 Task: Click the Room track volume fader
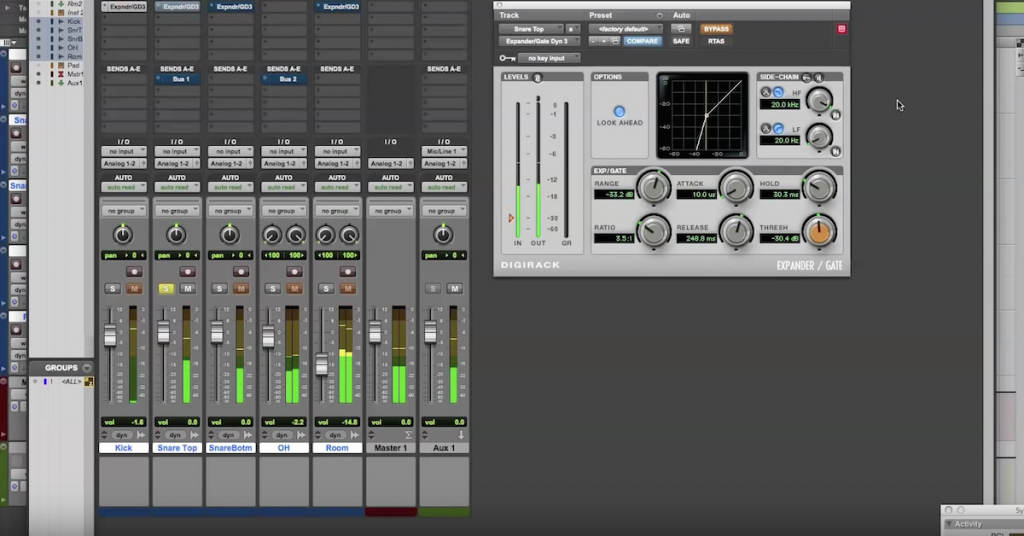pos(321,364)
